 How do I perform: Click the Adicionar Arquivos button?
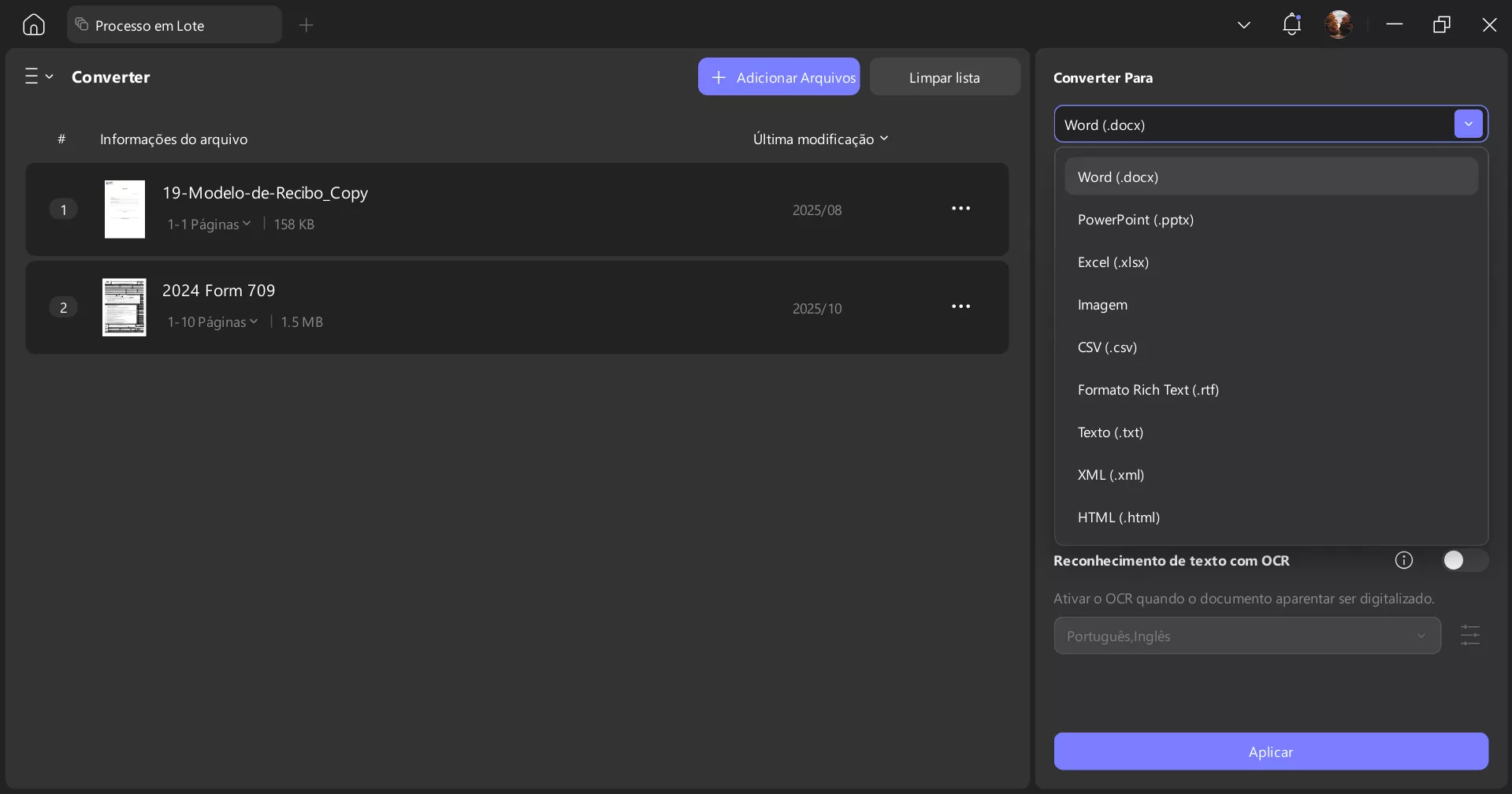(x=778, y=77)
